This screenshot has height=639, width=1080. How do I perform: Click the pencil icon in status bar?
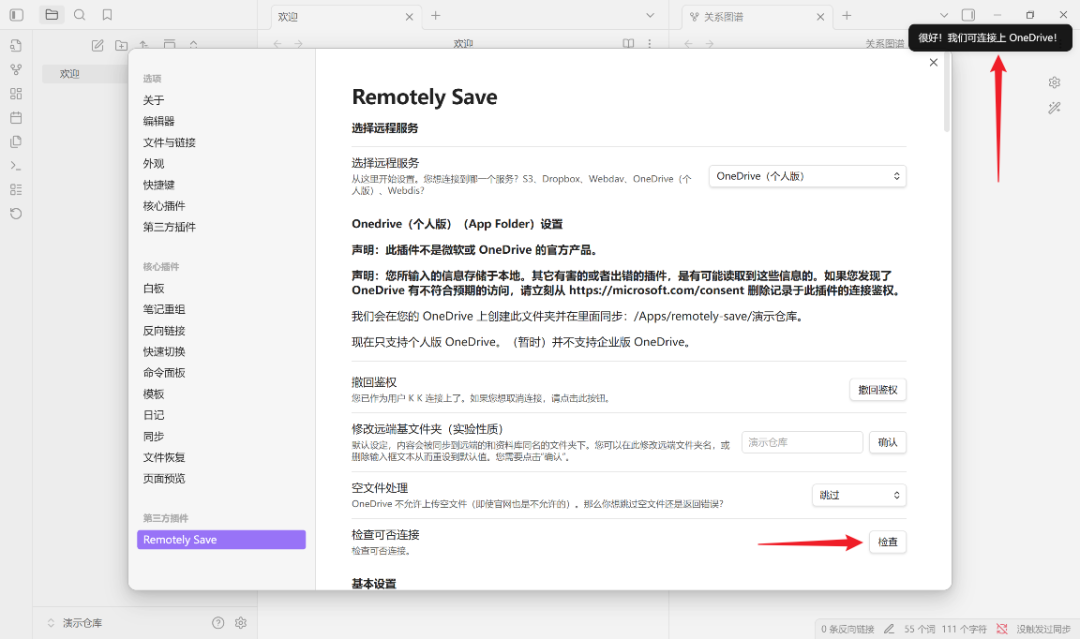tap(889, 629)
